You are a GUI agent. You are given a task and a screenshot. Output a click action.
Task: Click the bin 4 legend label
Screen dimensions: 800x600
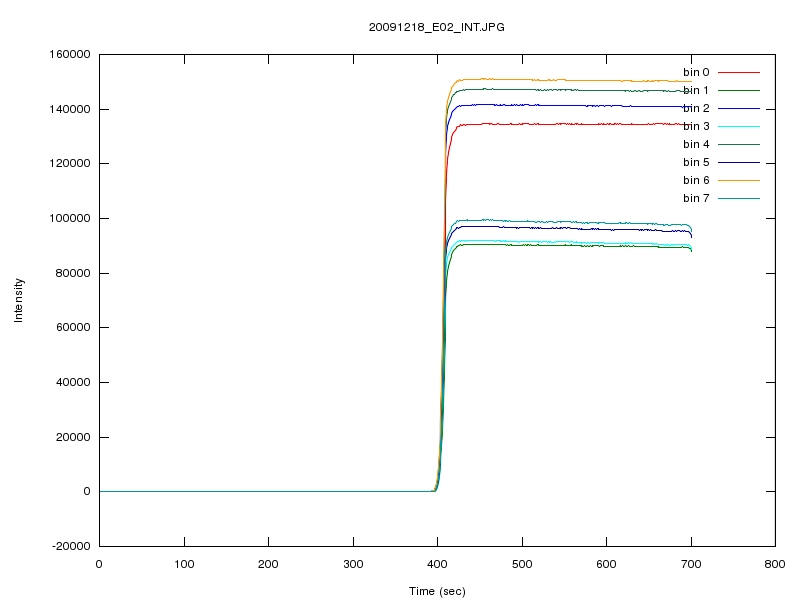696,144
